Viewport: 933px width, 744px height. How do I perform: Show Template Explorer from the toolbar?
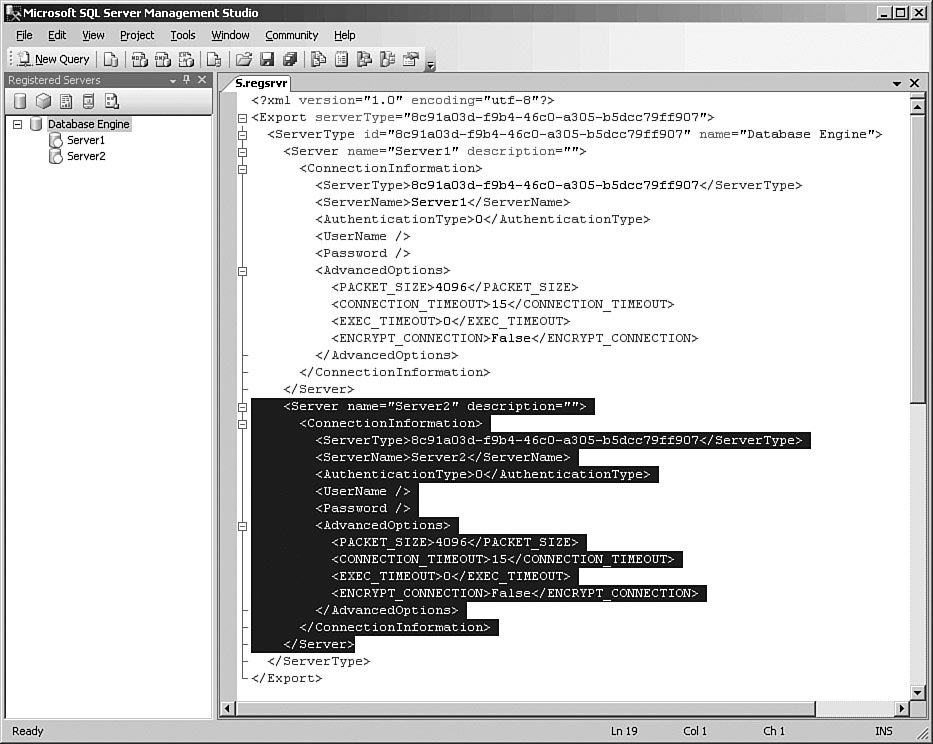point(387,59)
